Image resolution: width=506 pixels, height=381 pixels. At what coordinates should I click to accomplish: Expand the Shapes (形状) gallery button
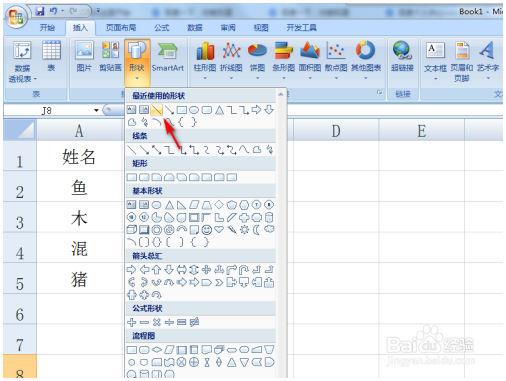coord(137,61)
